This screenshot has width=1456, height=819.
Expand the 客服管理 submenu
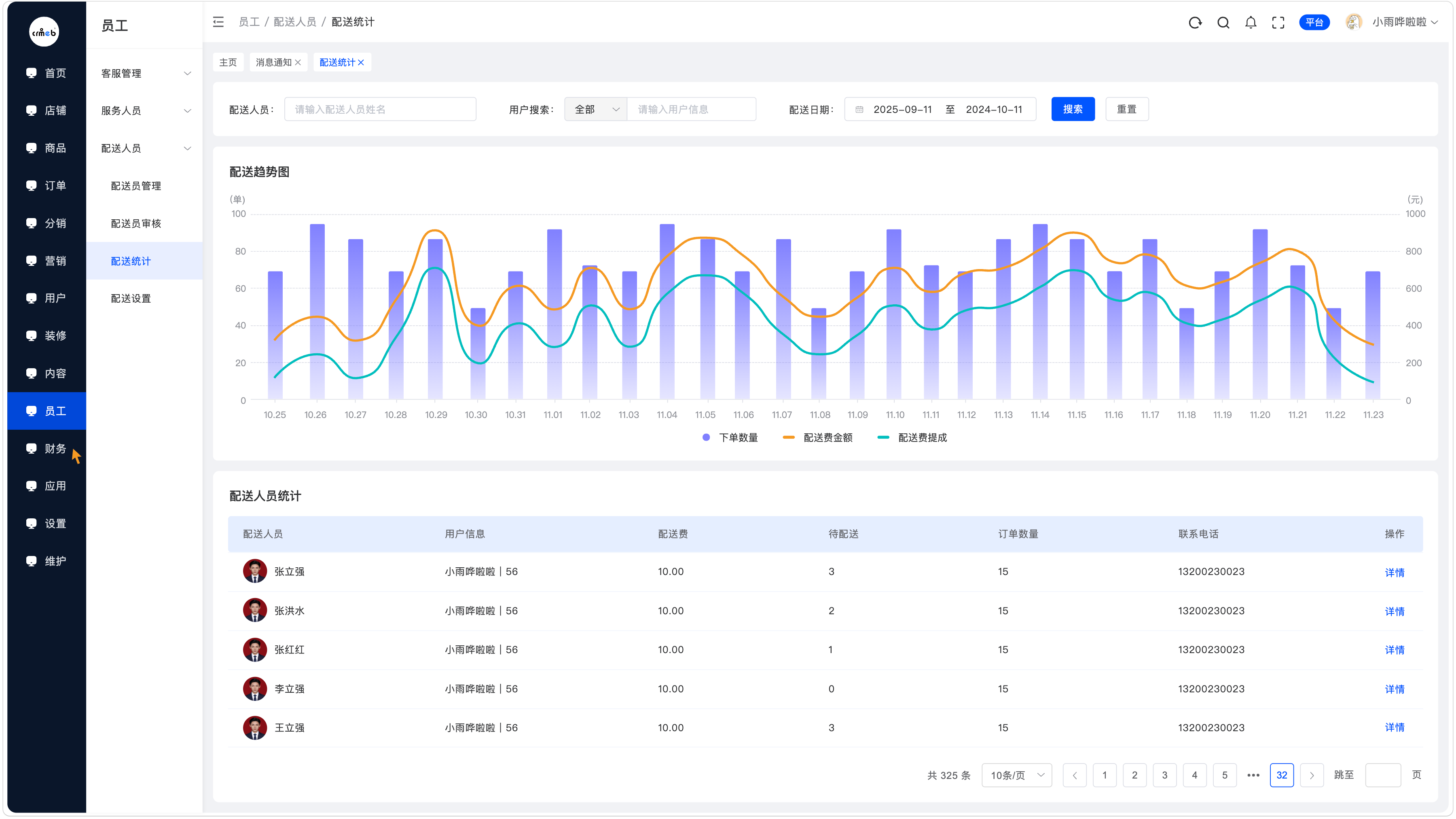pos(146,74)
